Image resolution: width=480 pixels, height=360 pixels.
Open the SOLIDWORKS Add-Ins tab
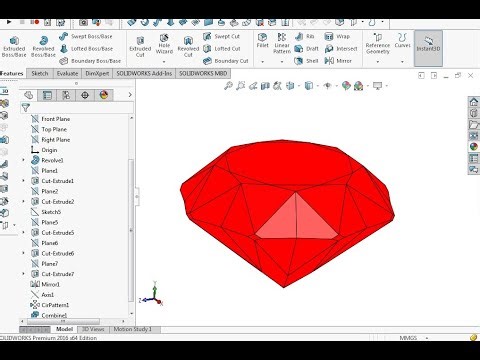144,73
